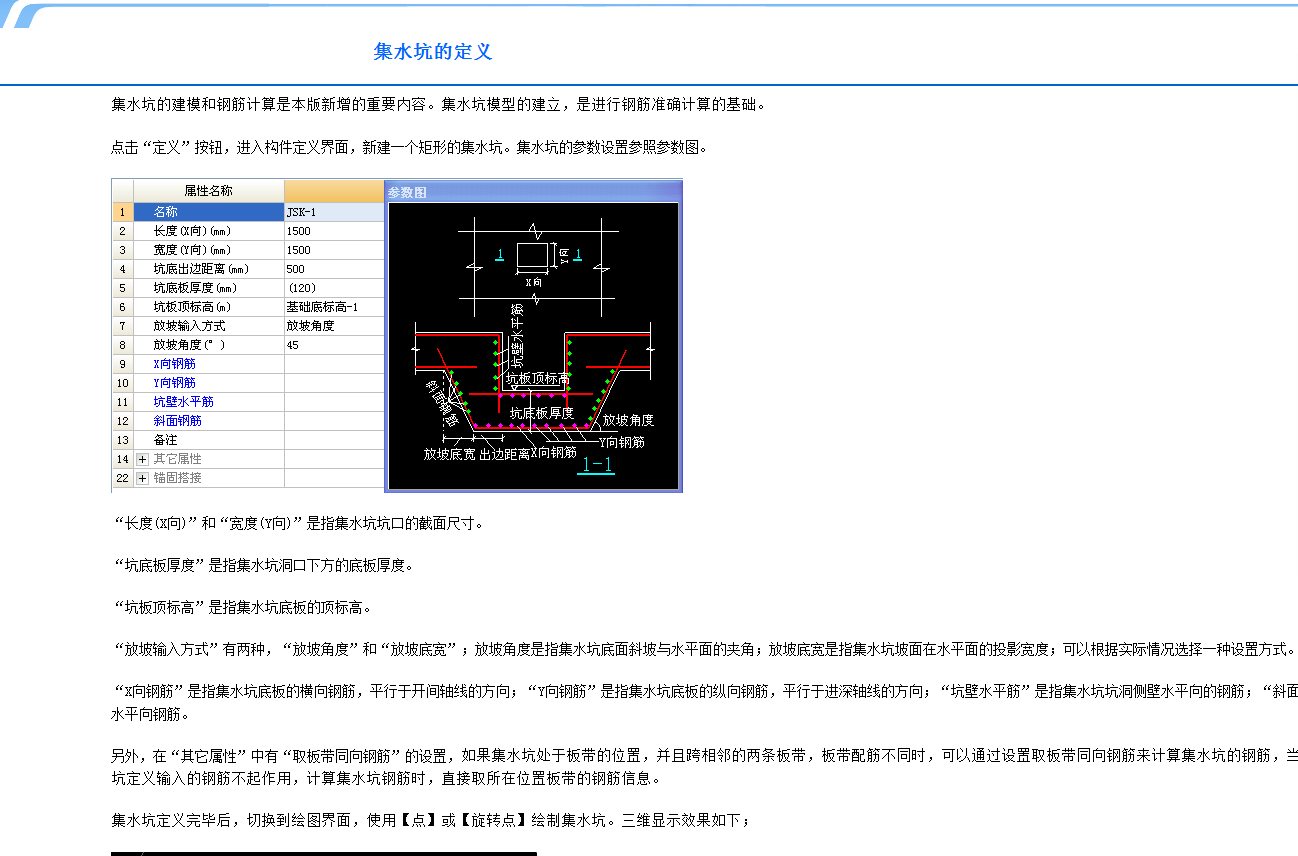Open the 放坡角度 value of 放坡输入方式
This screenshot has height=856, width=1298.
pyautogui.click(x=334, y=326)
